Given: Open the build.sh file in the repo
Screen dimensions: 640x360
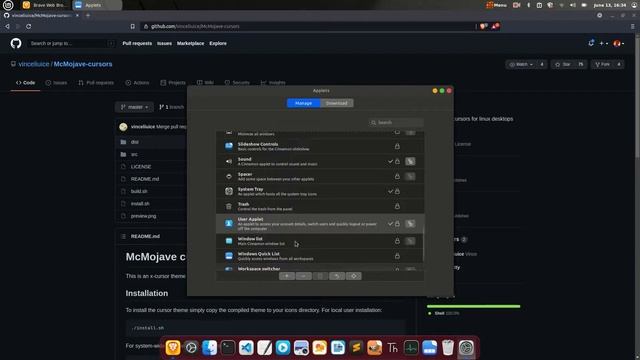Looking at the screenshot, I should pyautogui.click(x=139, y=191).
